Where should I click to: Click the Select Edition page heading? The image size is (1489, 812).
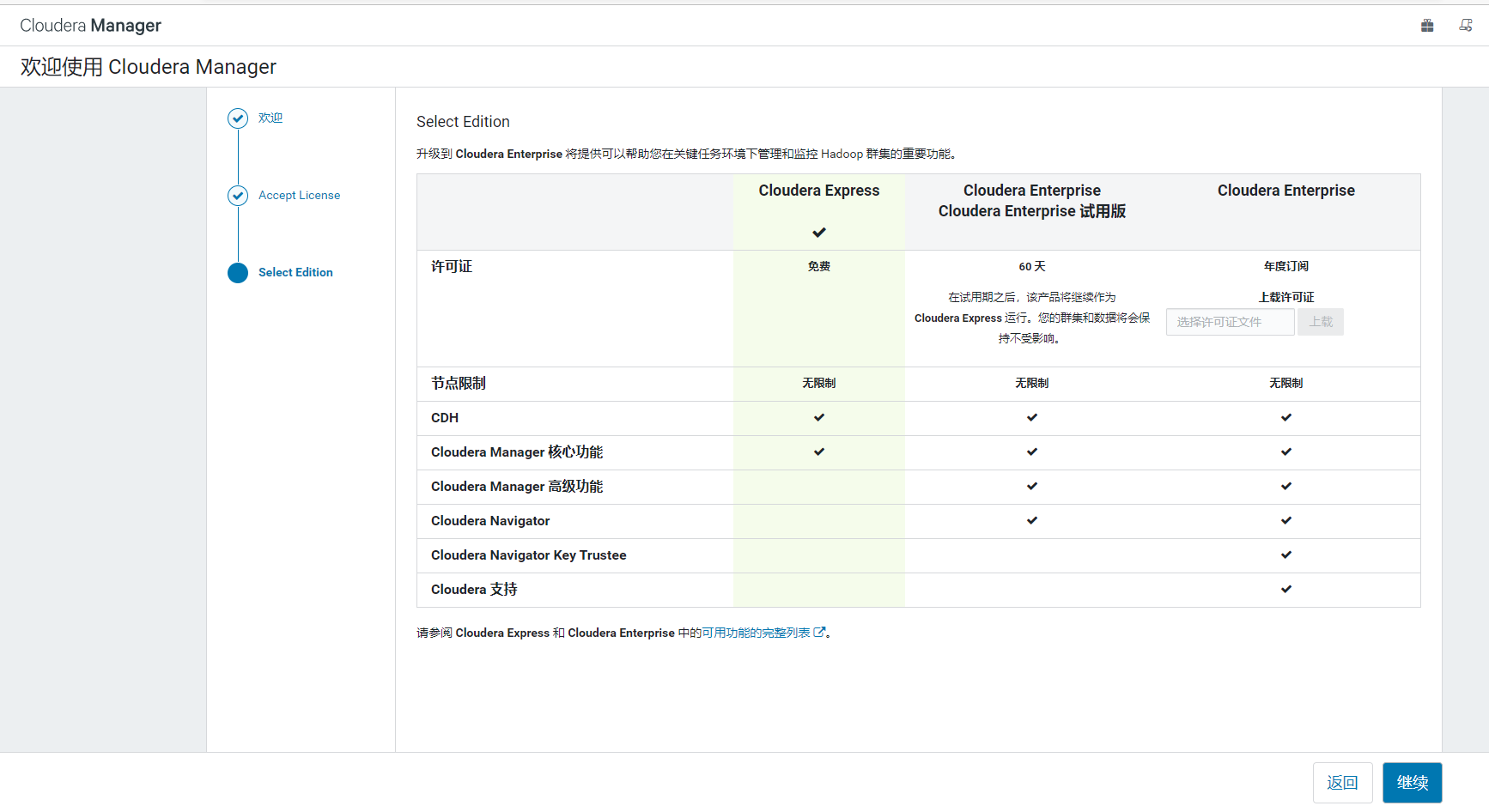(463, 122)
